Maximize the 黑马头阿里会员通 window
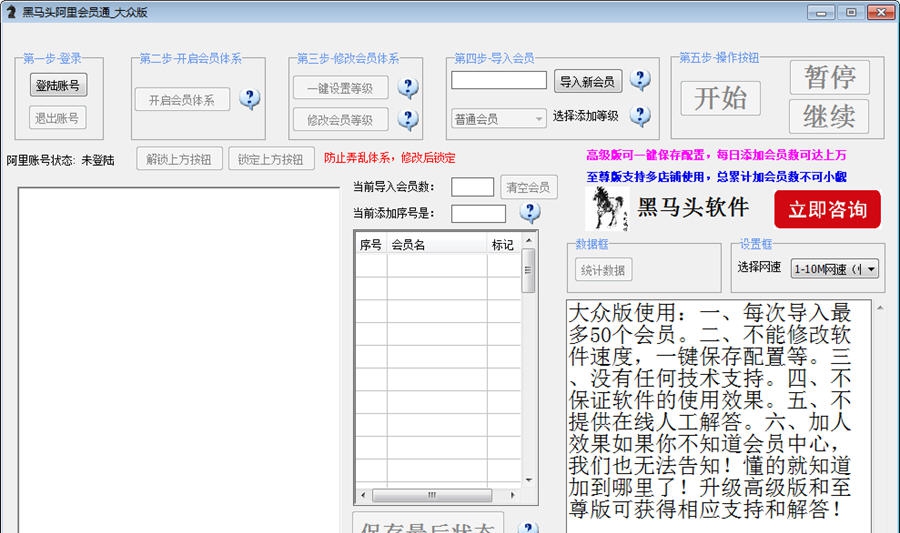Viewport: 900px width, 533px height. 851,12
